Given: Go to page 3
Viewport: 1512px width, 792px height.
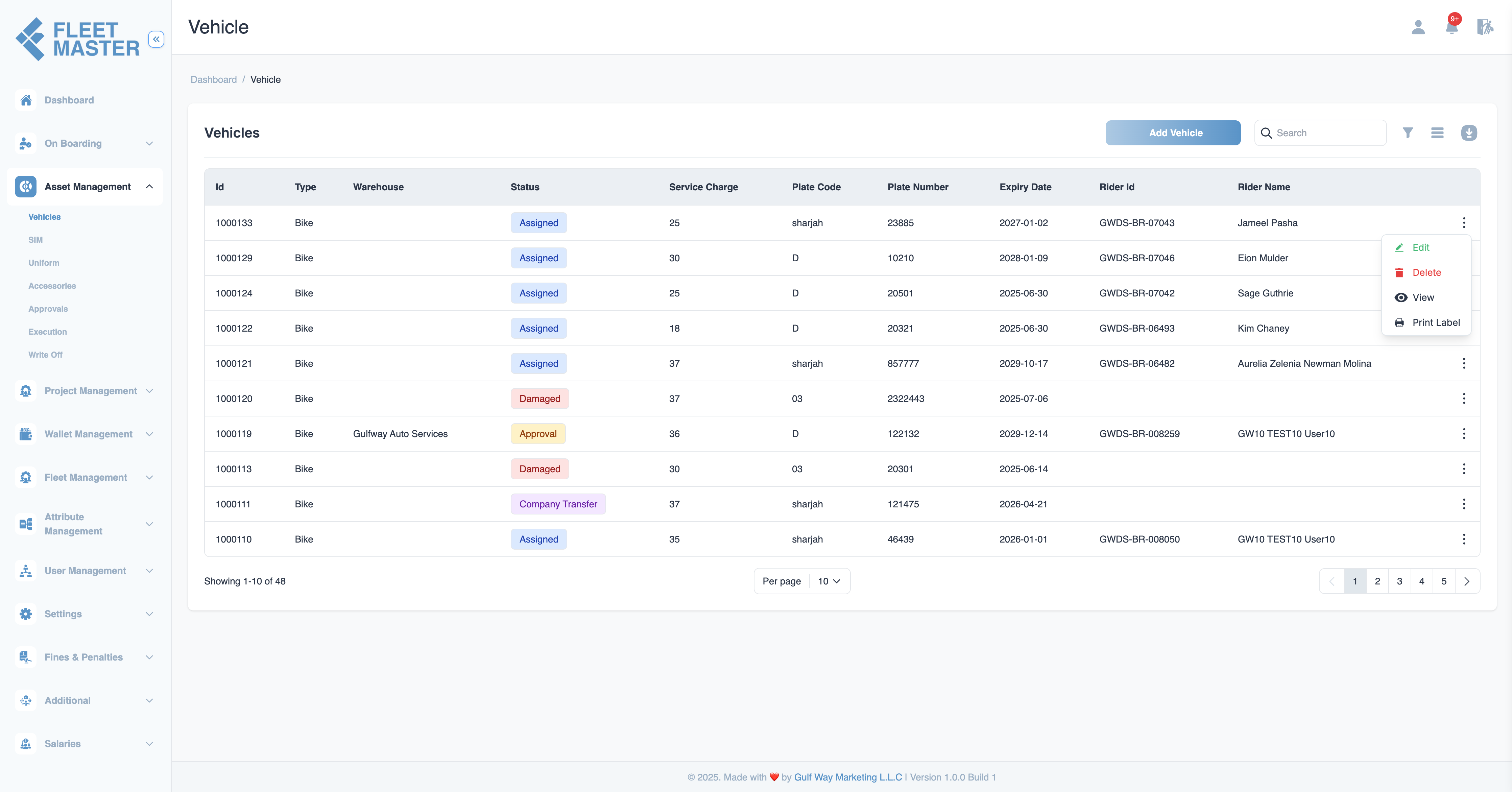Looking at the screenshot, I should click(1399, 581).
